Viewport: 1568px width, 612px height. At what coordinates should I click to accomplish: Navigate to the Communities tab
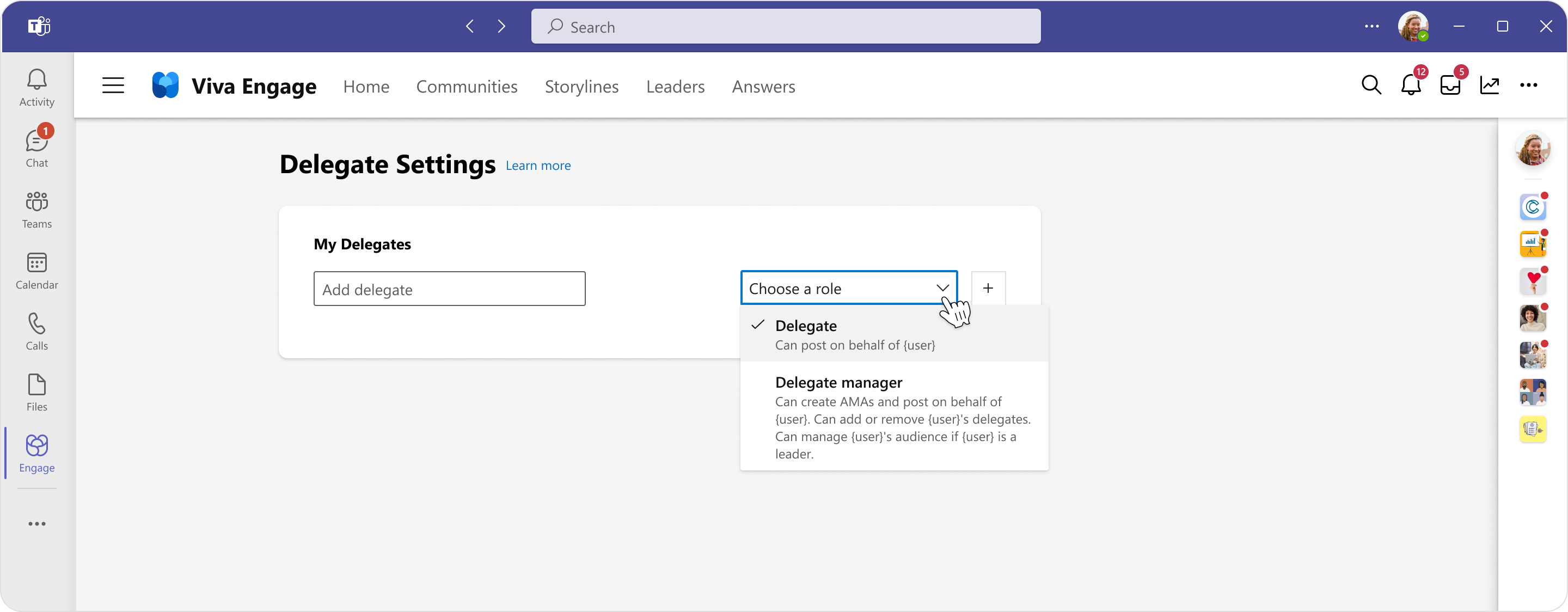coord(467,86)
